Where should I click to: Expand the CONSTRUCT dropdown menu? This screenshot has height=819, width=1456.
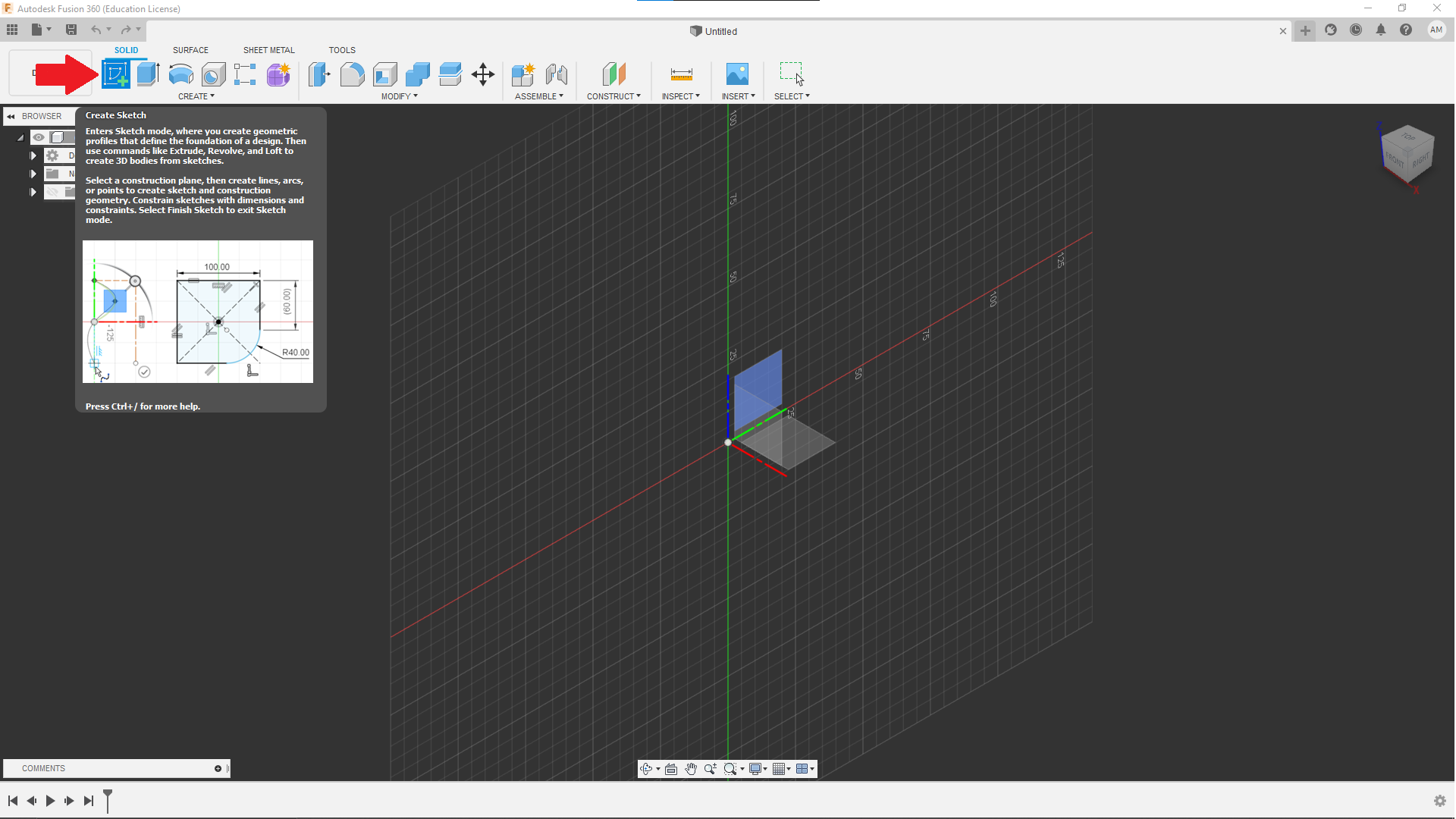(613, 96)
